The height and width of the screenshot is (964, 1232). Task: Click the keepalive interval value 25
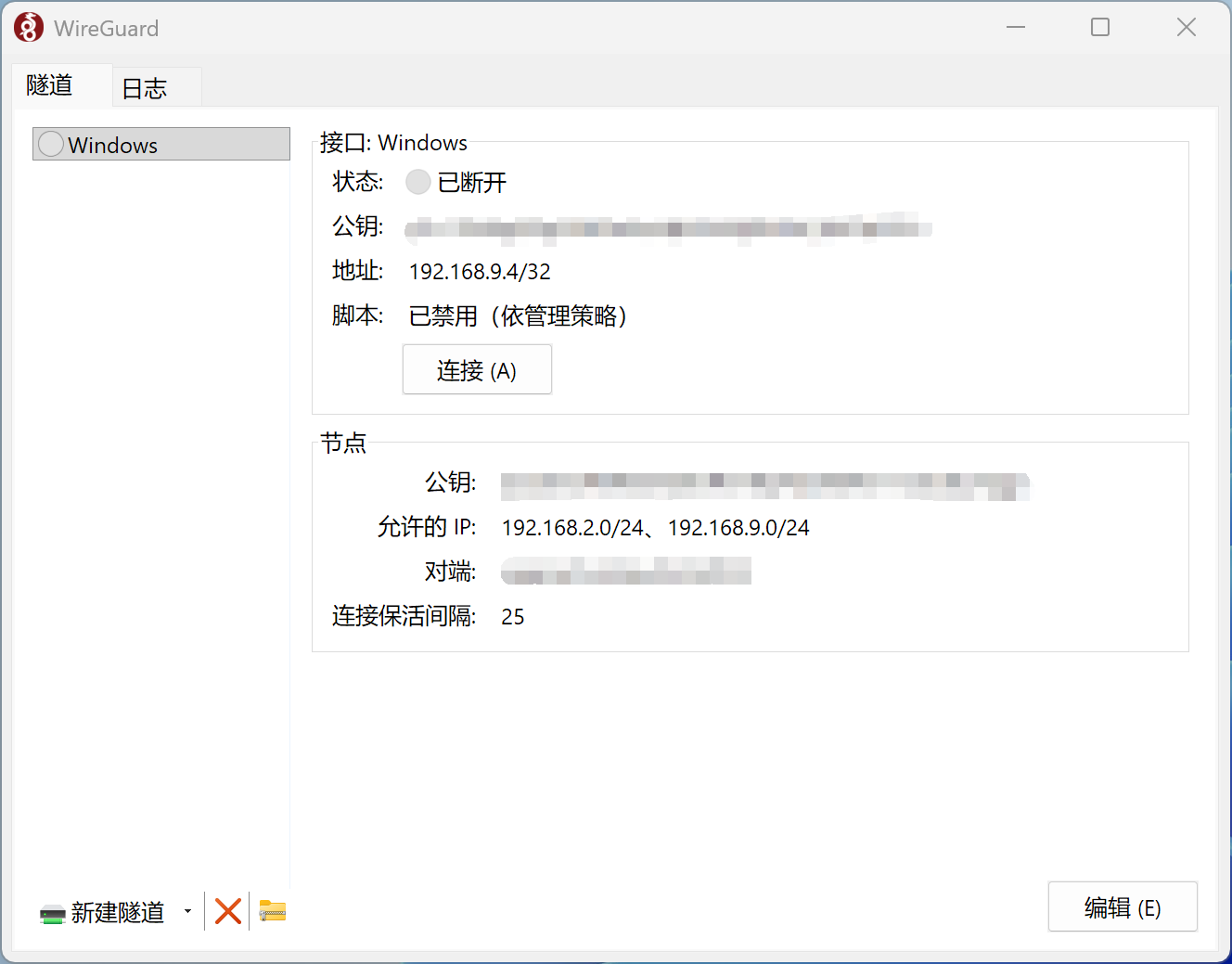point(513,617)
